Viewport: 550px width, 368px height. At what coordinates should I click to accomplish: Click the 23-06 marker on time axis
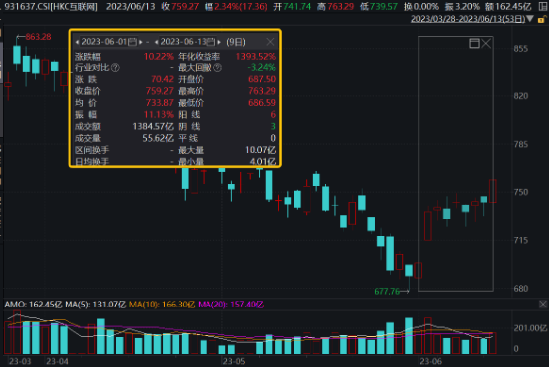tap(430, 361)
